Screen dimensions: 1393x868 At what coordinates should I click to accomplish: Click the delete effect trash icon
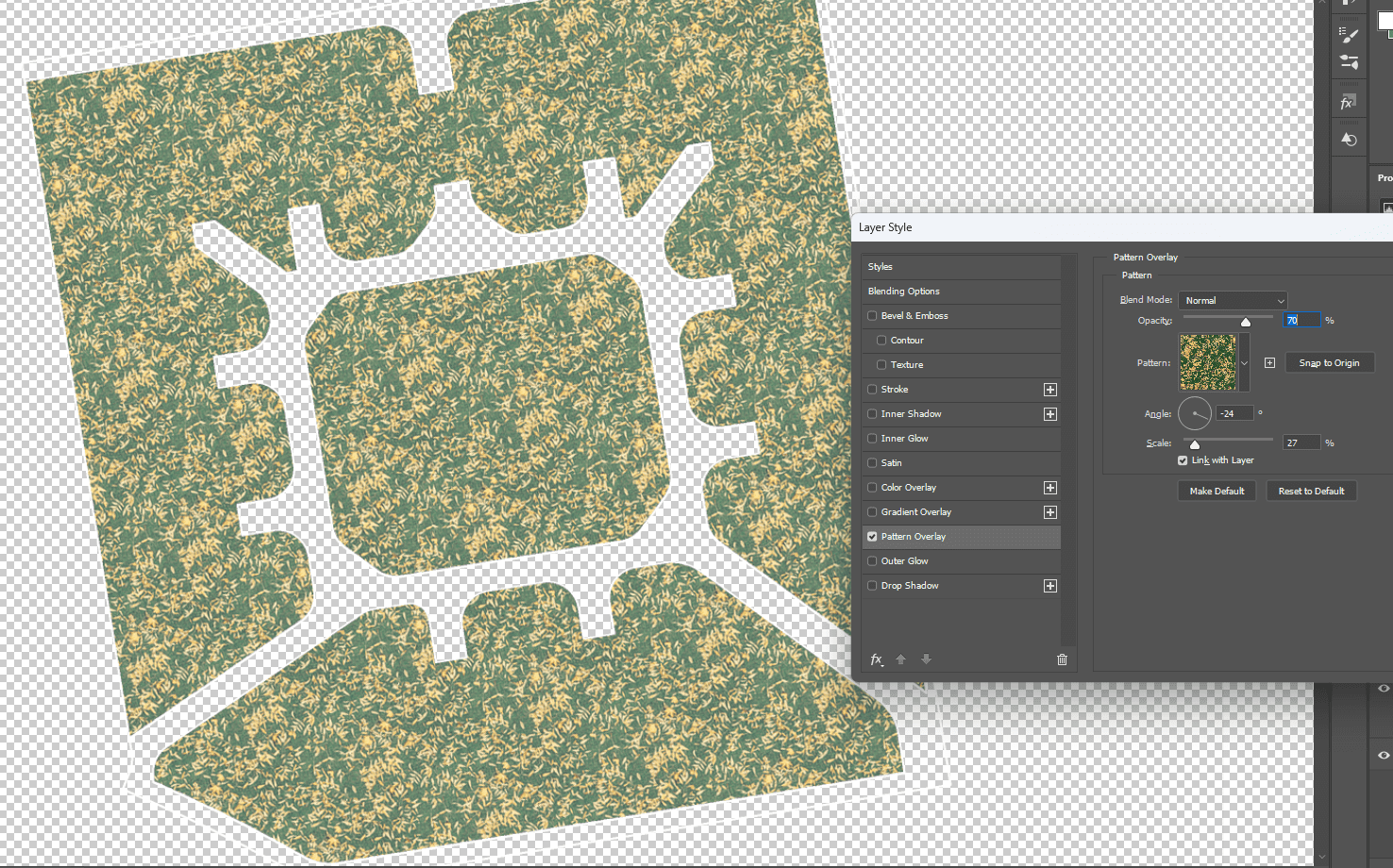click(1062, 659)
